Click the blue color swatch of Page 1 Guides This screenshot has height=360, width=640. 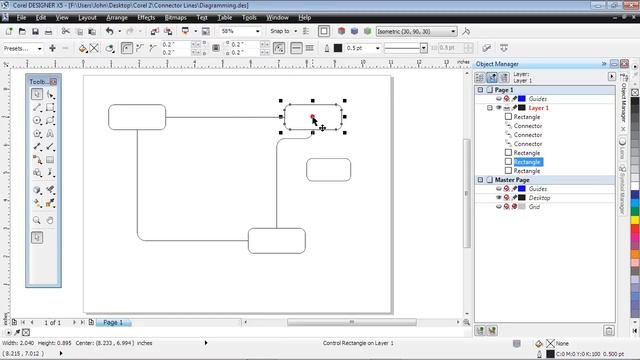point(522,99)
